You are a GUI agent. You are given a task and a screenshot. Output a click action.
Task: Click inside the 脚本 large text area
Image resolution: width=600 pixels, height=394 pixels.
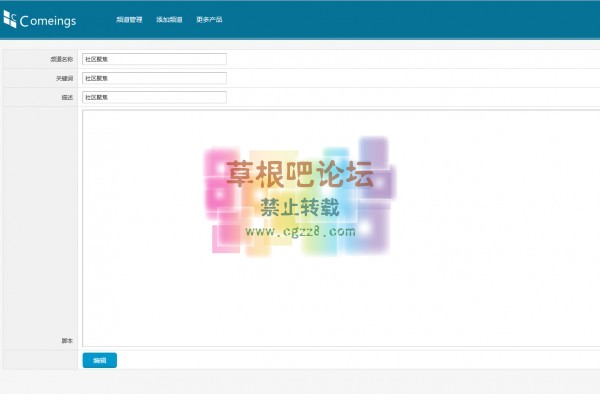point(341,228)
